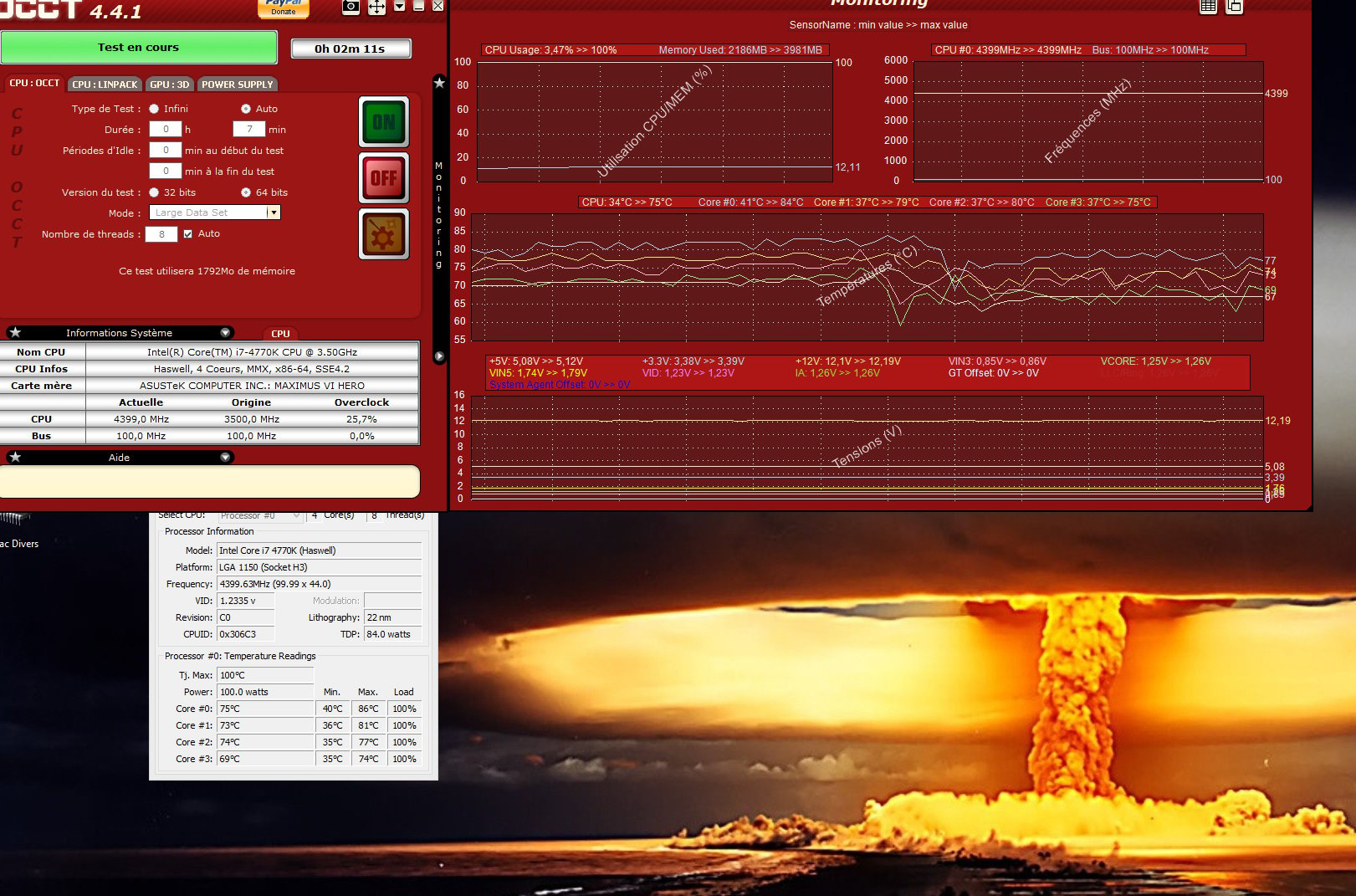The image size is (1356, 896).
Task: Click the Model field Intel Core i7 4770K
Action: click(319, 550)
